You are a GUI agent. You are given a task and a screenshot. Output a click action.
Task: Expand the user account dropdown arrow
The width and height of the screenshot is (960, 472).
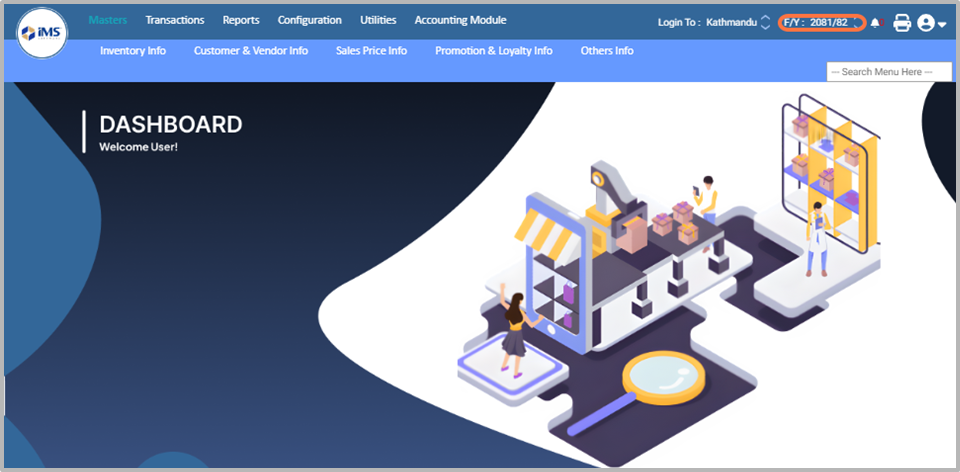click(x=942, y=25)
